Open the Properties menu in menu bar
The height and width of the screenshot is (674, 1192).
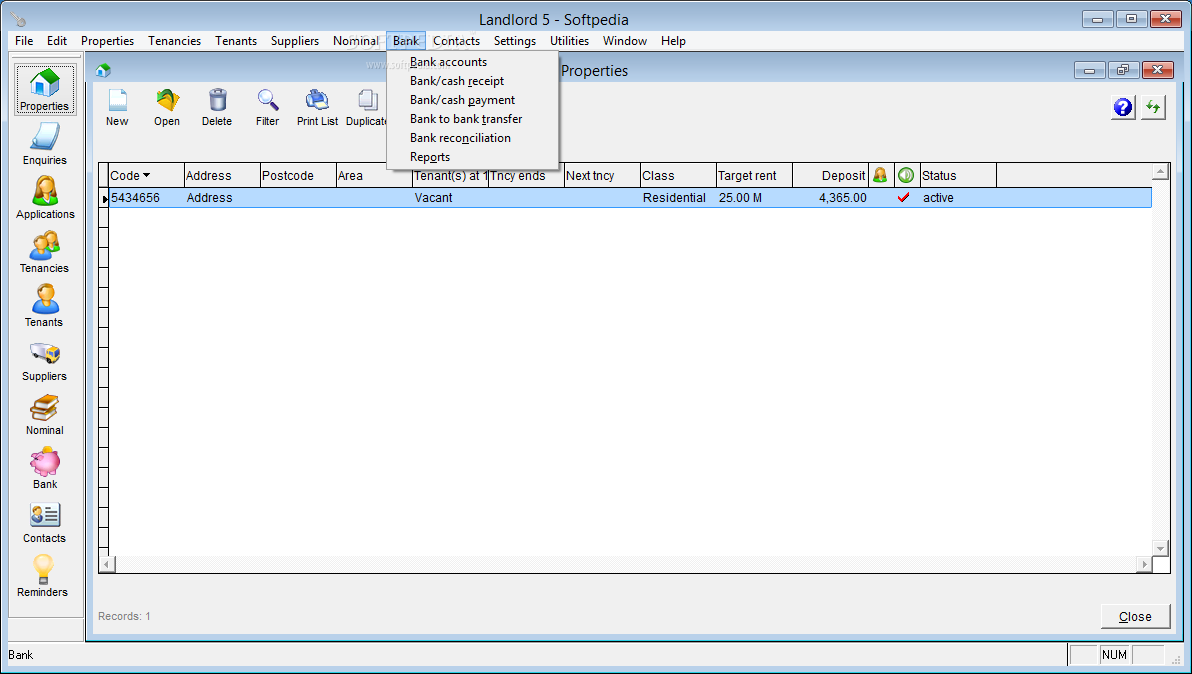pyautogui.click(x=107, y=41)
